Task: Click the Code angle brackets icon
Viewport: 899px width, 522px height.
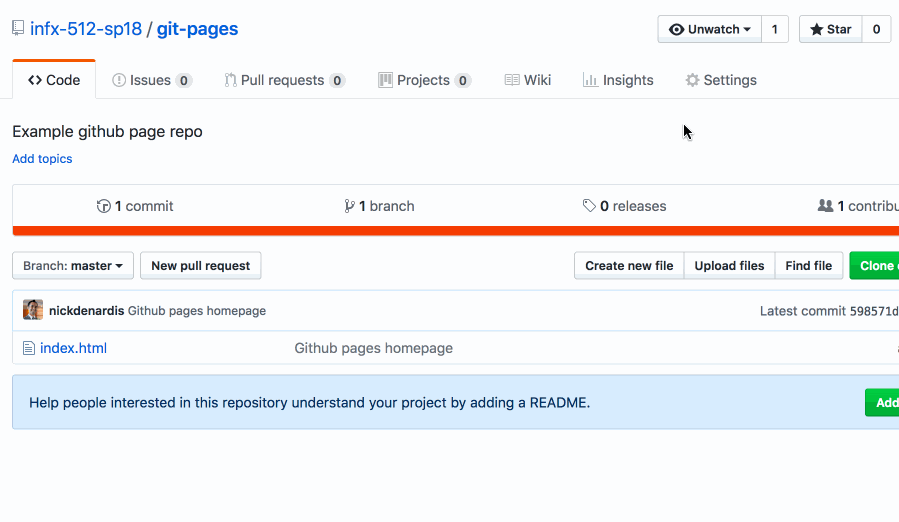Action: 35,80
